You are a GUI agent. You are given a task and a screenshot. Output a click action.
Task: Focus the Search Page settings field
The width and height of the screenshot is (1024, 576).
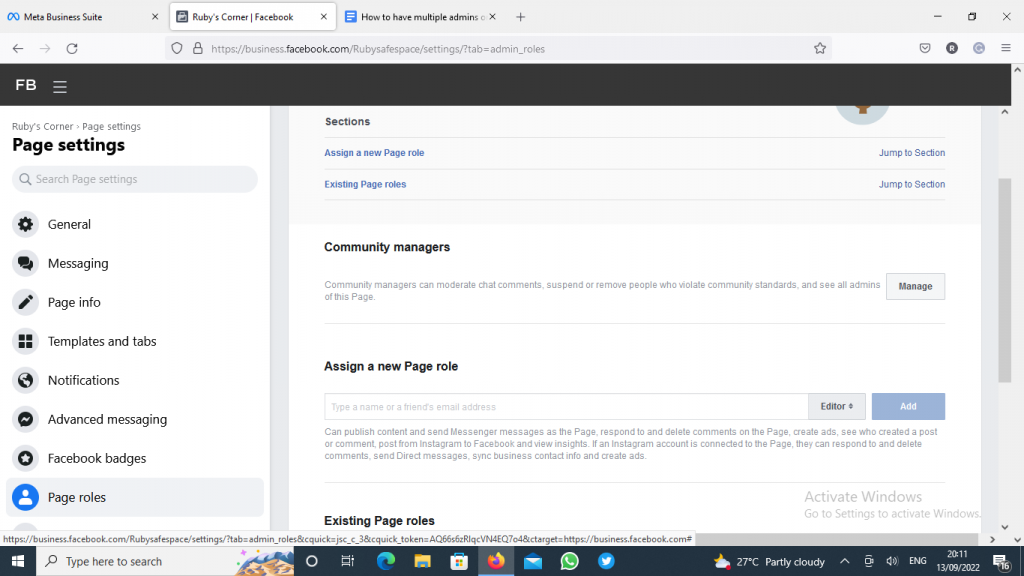[135, 179]
